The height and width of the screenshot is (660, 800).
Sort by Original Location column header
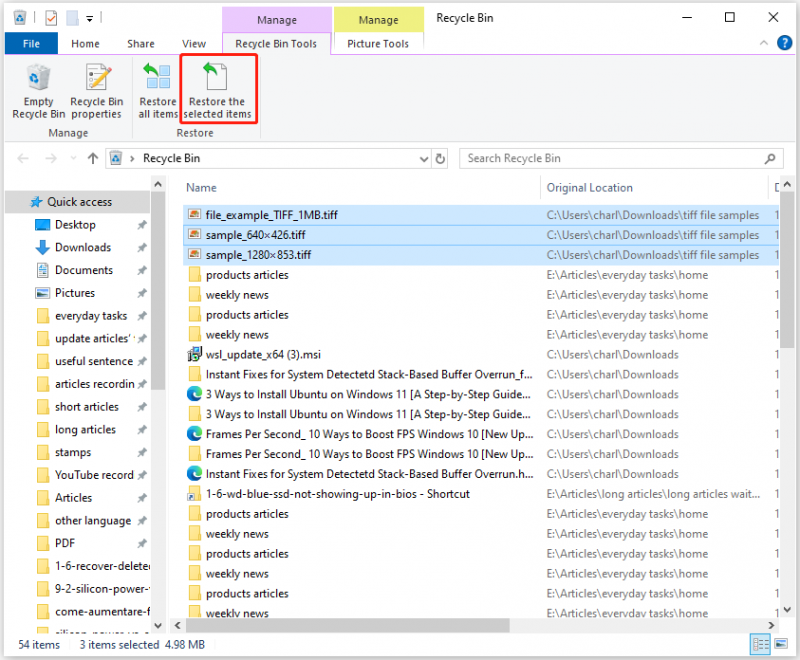point(589,188)
